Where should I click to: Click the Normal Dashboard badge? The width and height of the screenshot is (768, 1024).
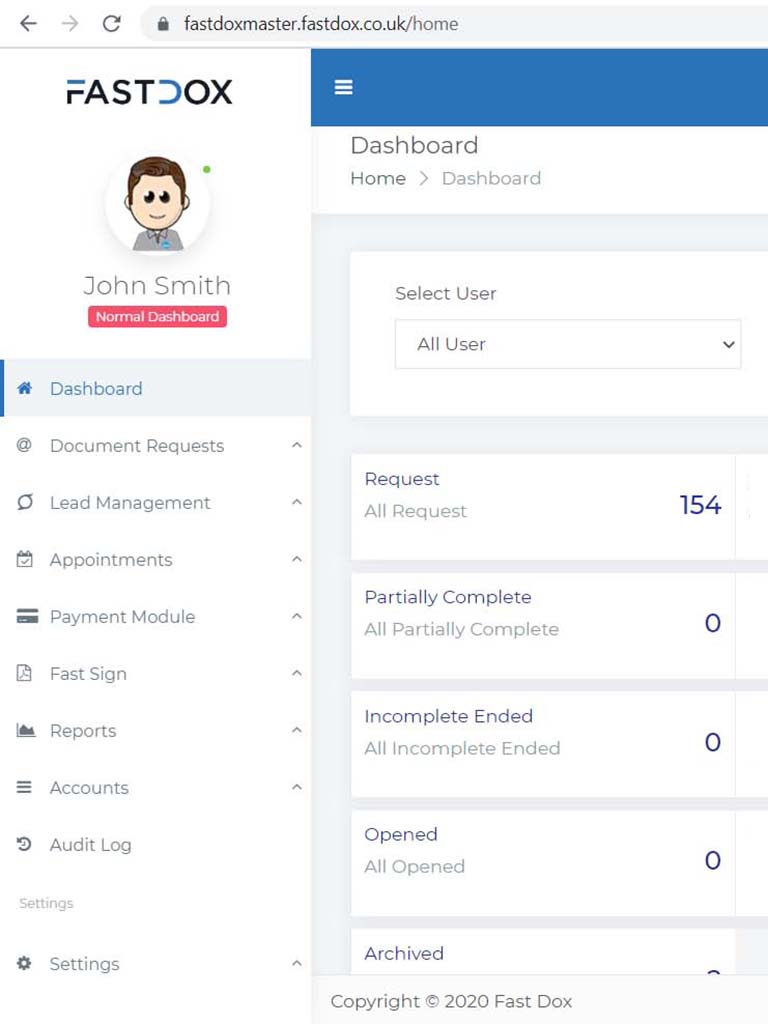(x=157, y=317)
